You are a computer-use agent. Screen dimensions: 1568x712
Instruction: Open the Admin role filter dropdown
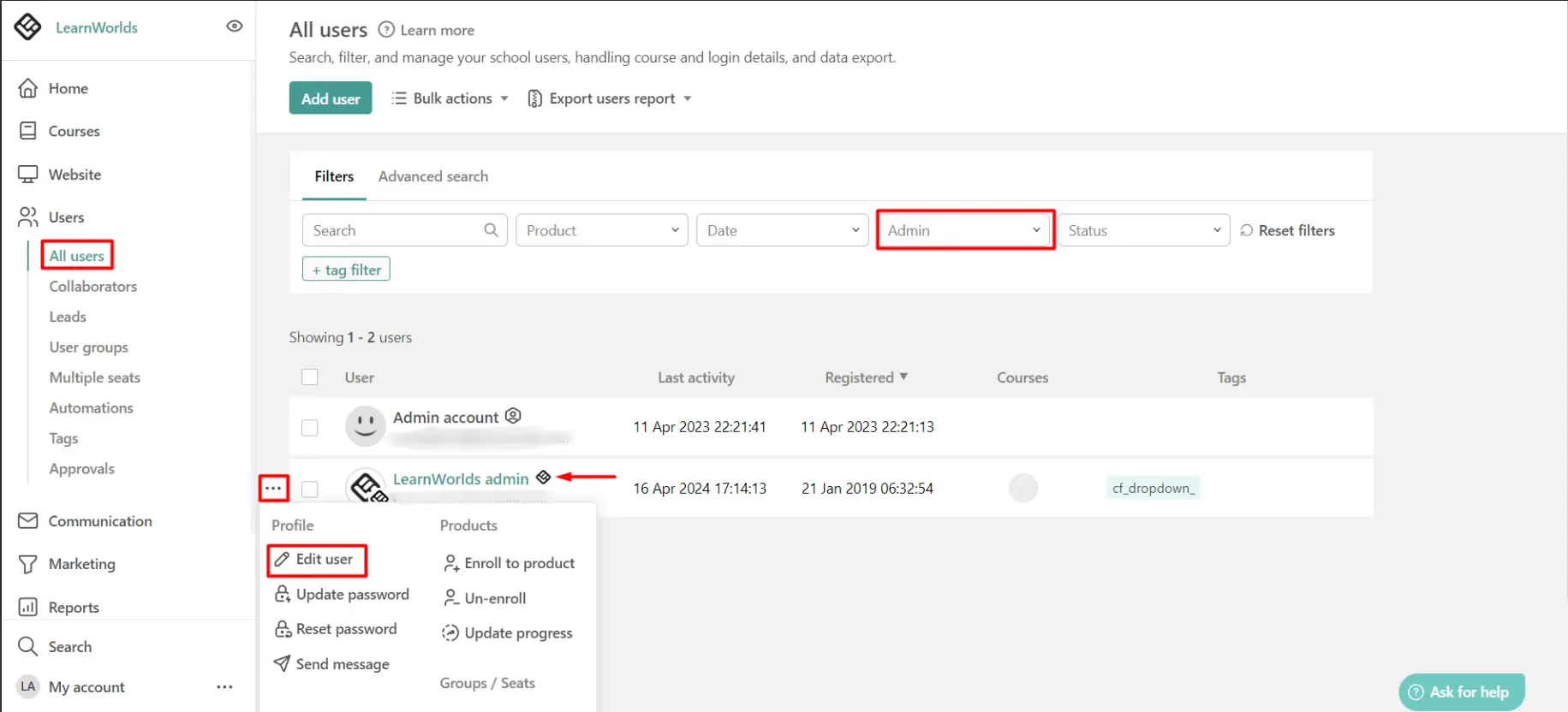pos(964,230)
